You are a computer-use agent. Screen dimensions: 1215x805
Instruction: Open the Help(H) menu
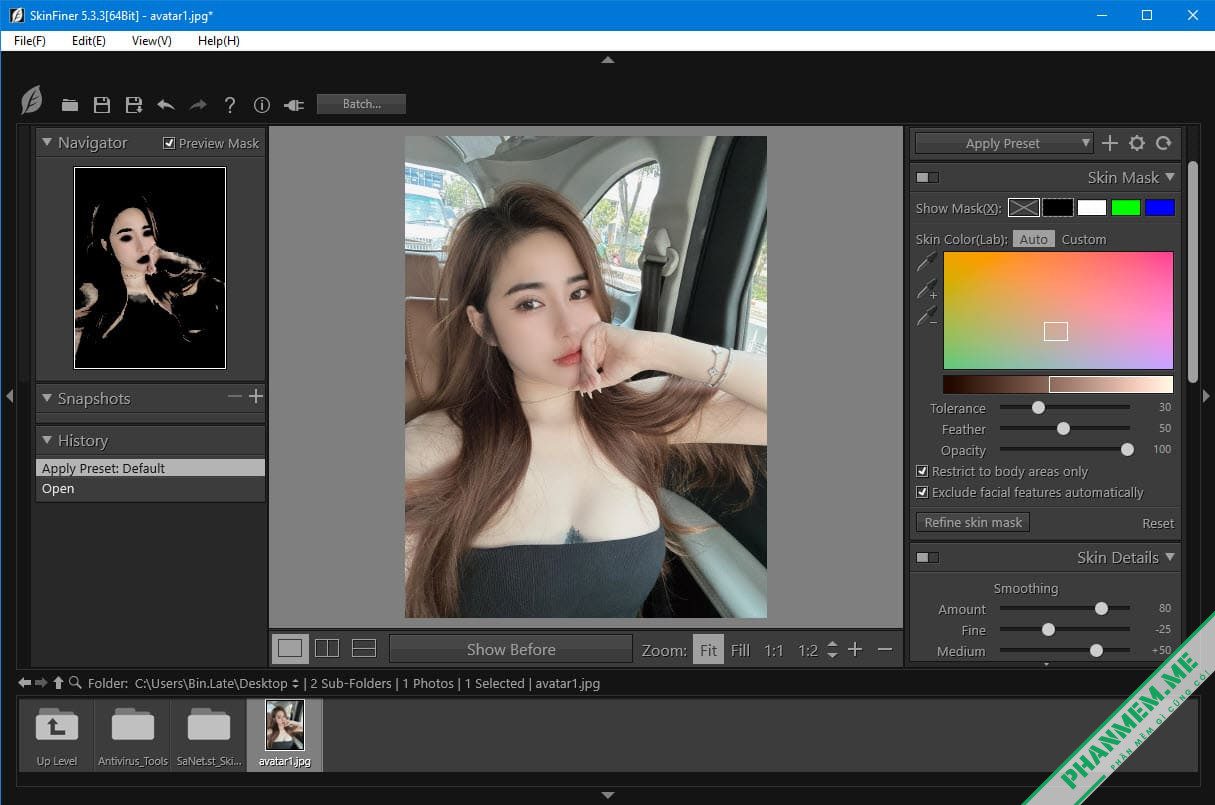219,41
